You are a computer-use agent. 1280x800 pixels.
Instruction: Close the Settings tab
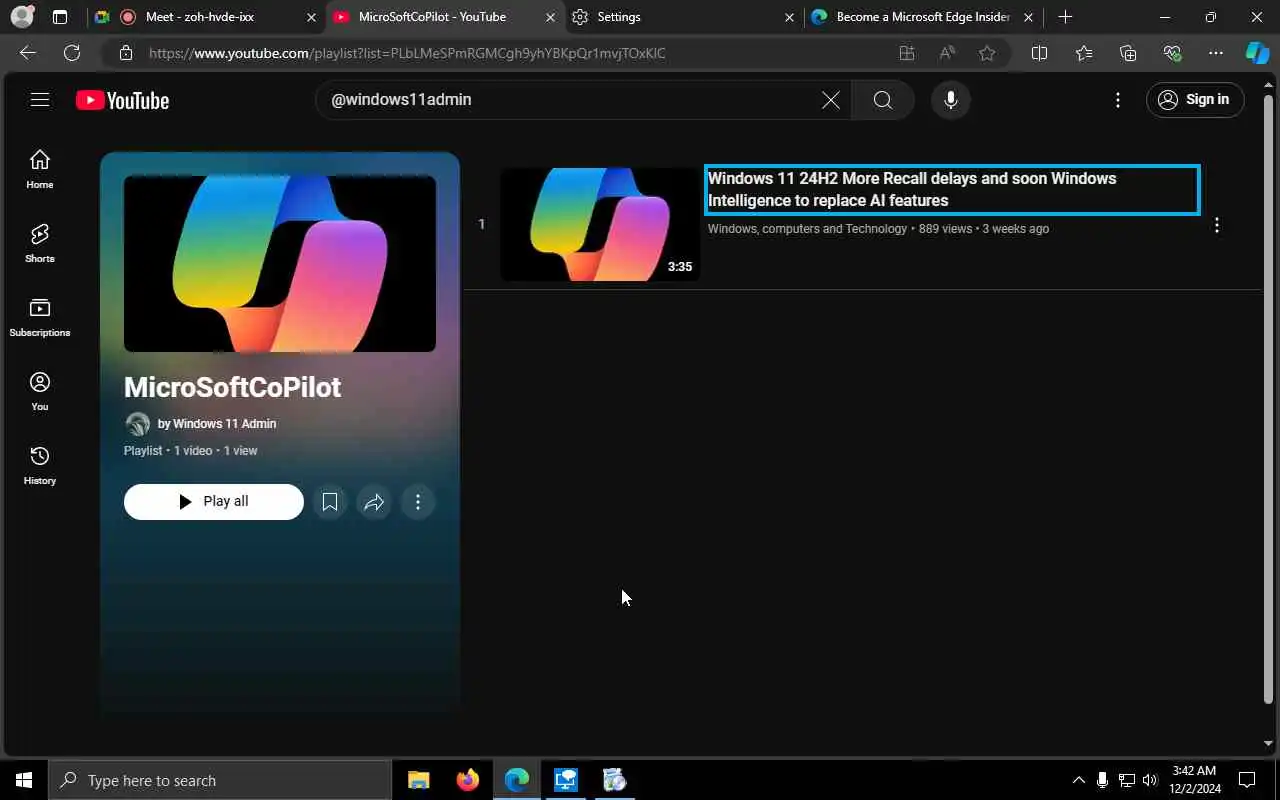coord(790,17)
